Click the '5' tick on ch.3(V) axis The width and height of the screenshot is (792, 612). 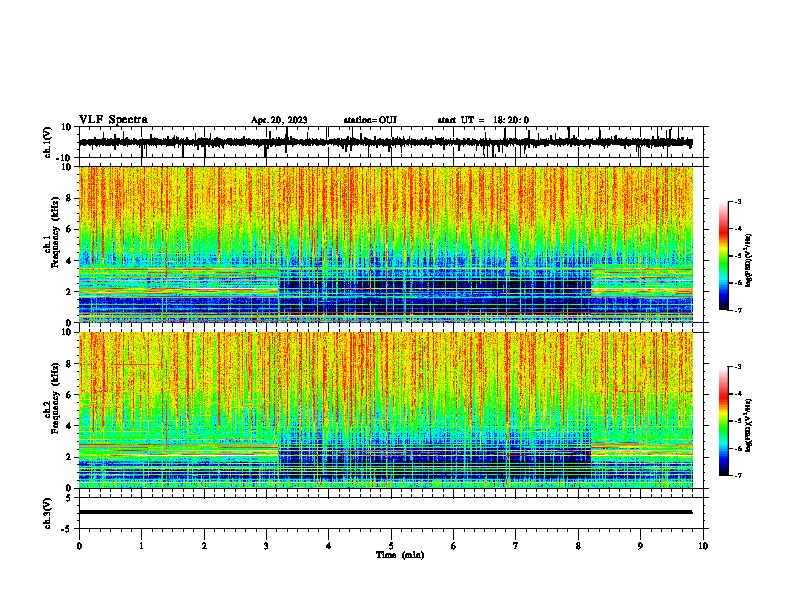[x=69, y=498]
